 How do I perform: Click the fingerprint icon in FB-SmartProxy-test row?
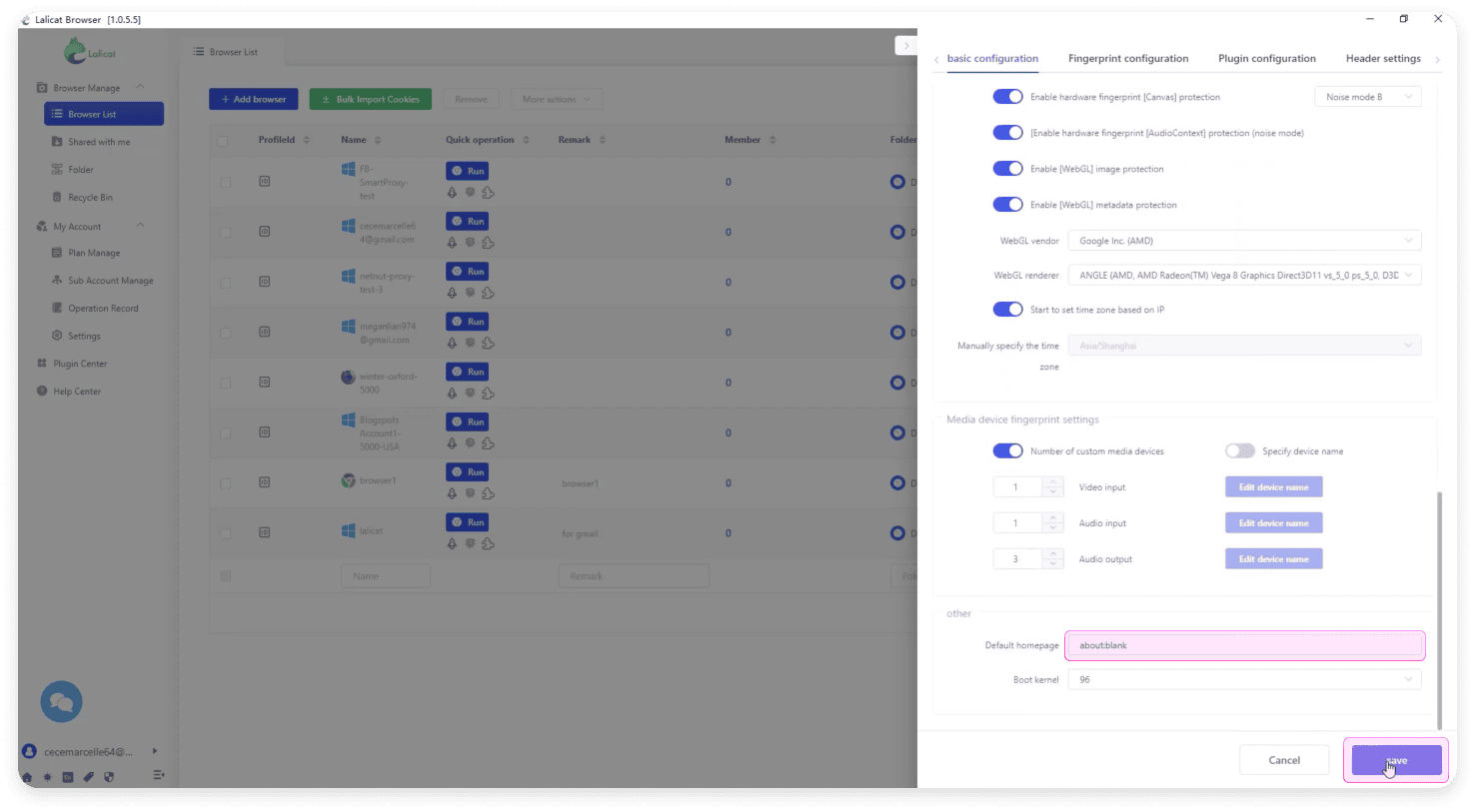pos(470,192)
